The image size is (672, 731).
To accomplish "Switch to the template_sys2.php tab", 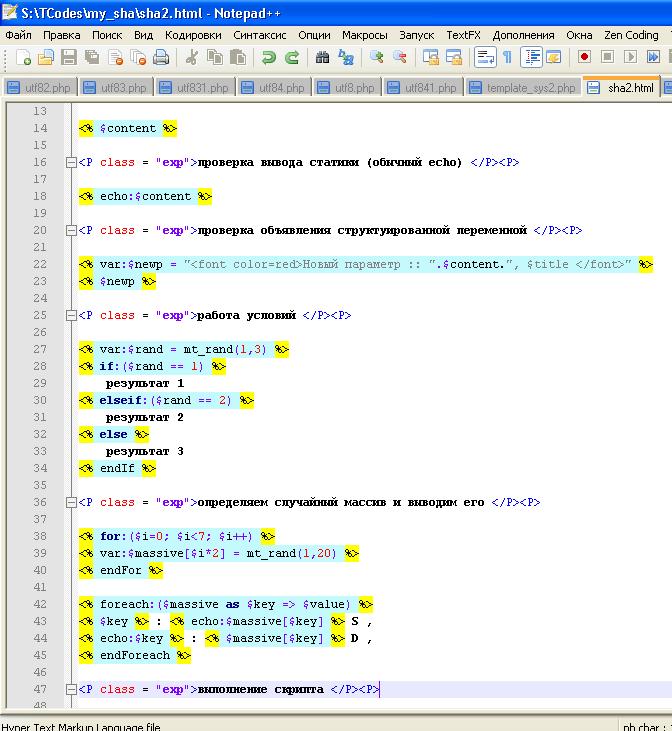I will point(524,88).
